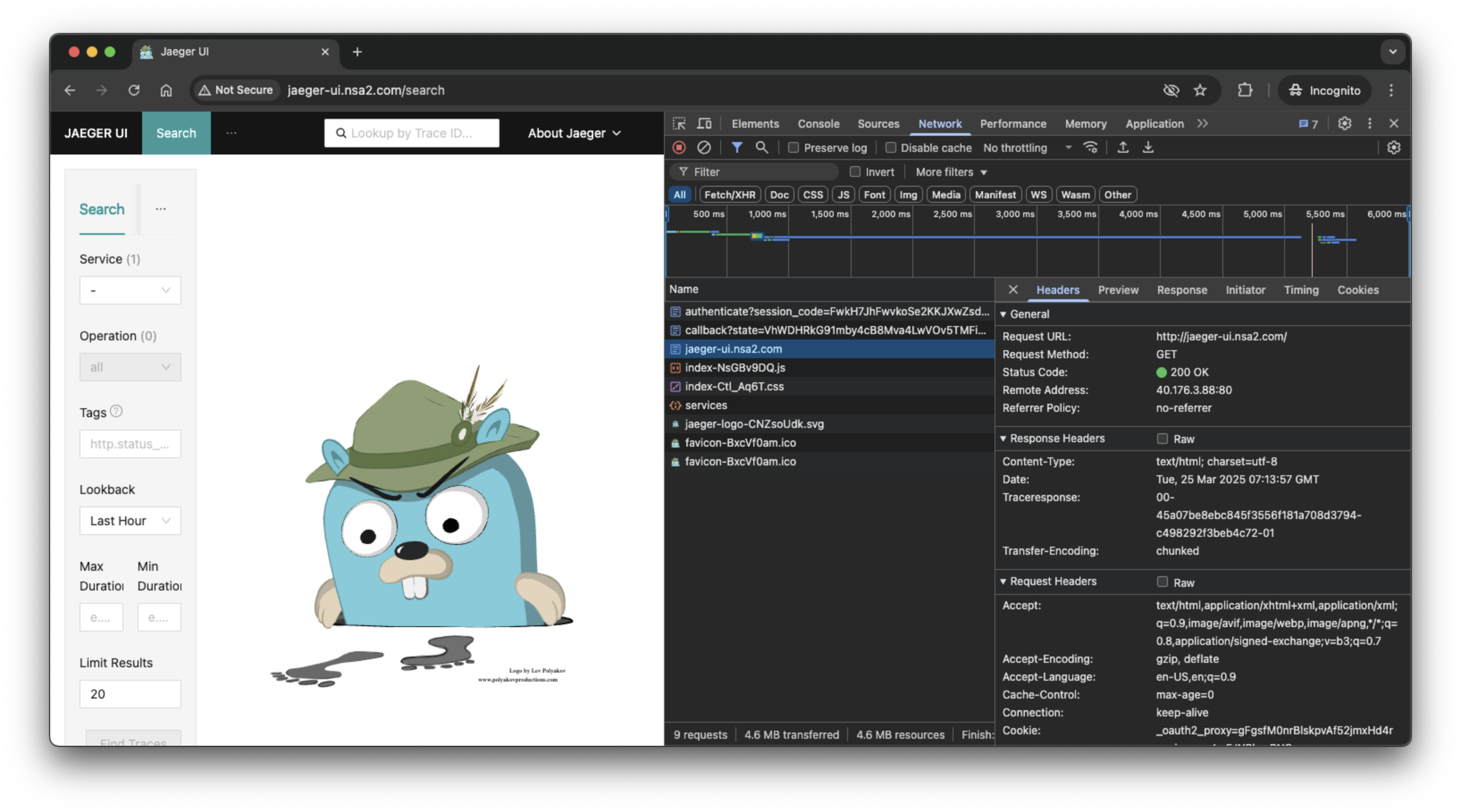Open Chrome three-dot menu
This screenshot has height=812, width=1461.
click(x=1391, y=90)
